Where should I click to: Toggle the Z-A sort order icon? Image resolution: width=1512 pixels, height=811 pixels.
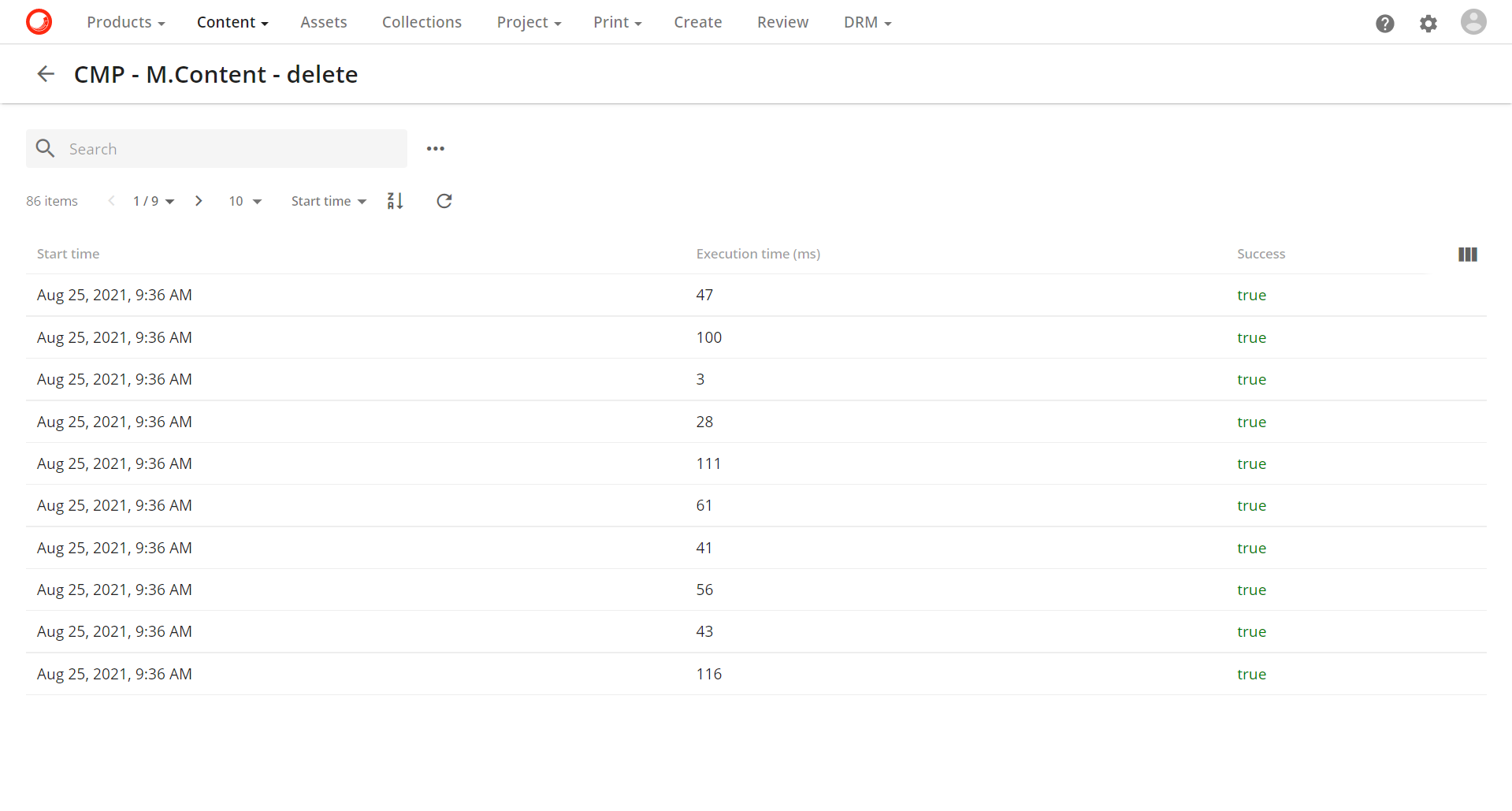(396, 201)
